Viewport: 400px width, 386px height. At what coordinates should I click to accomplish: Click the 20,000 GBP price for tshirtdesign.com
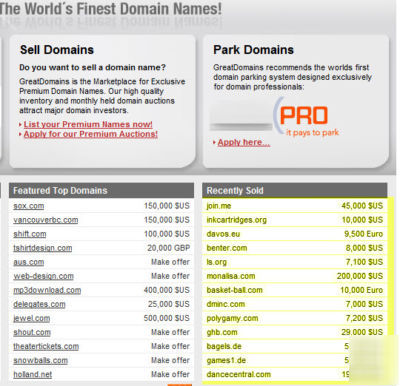tap(168, 248)
